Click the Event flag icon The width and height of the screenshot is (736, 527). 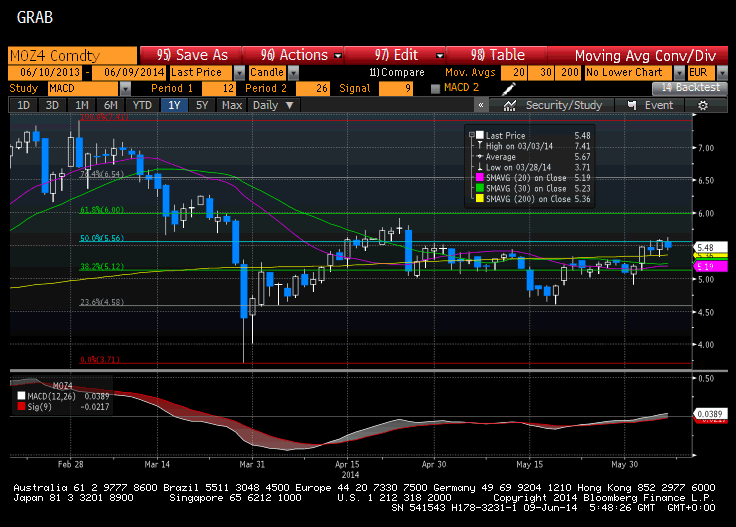tap(632, 106)
